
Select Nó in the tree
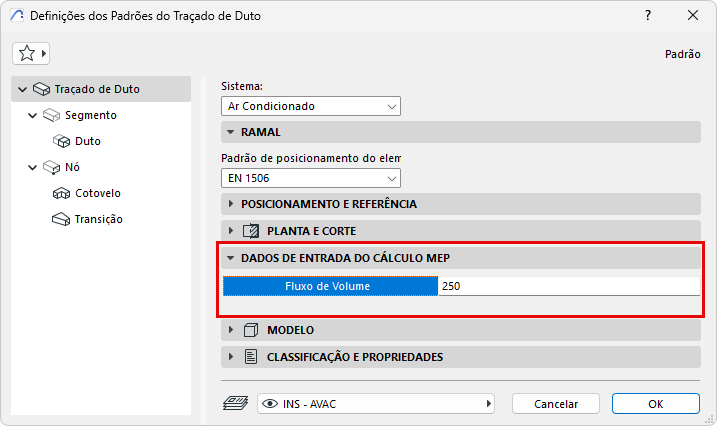(x=72, y=167)
